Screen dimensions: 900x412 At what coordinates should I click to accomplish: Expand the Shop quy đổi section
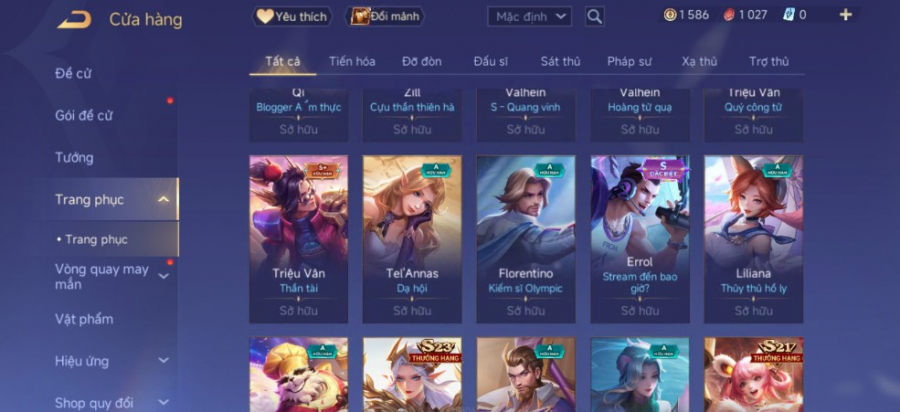click(164, 402)
